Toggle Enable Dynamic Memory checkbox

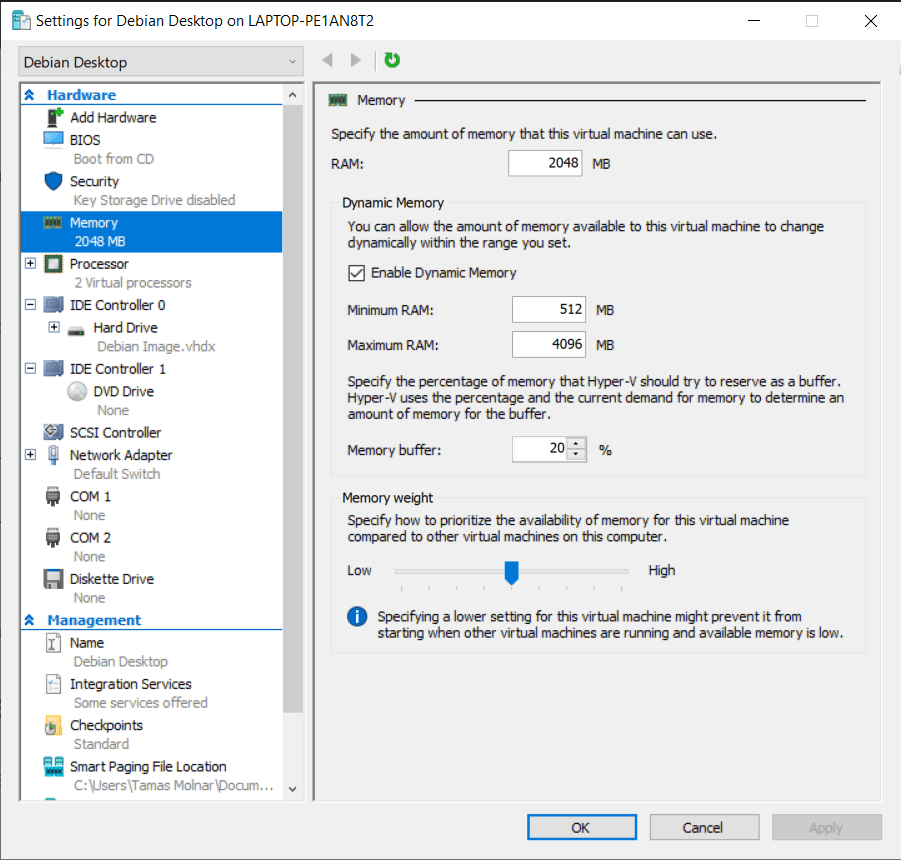(x=355, y=272)
